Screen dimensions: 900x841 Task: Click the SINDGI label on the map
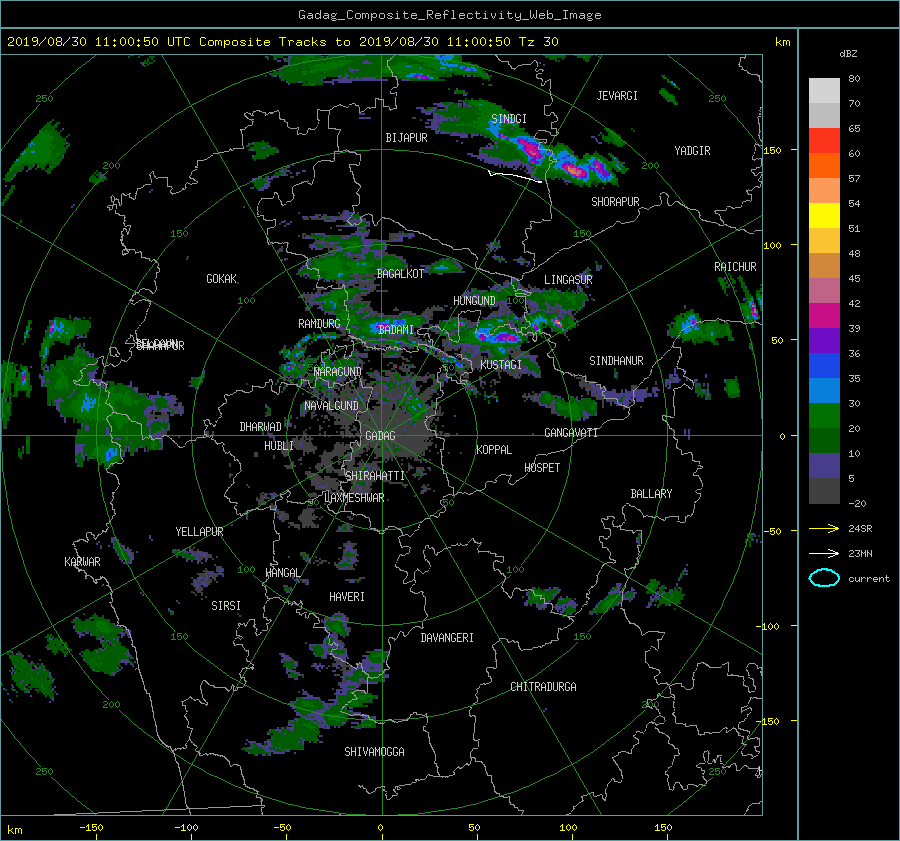(509, 119)
